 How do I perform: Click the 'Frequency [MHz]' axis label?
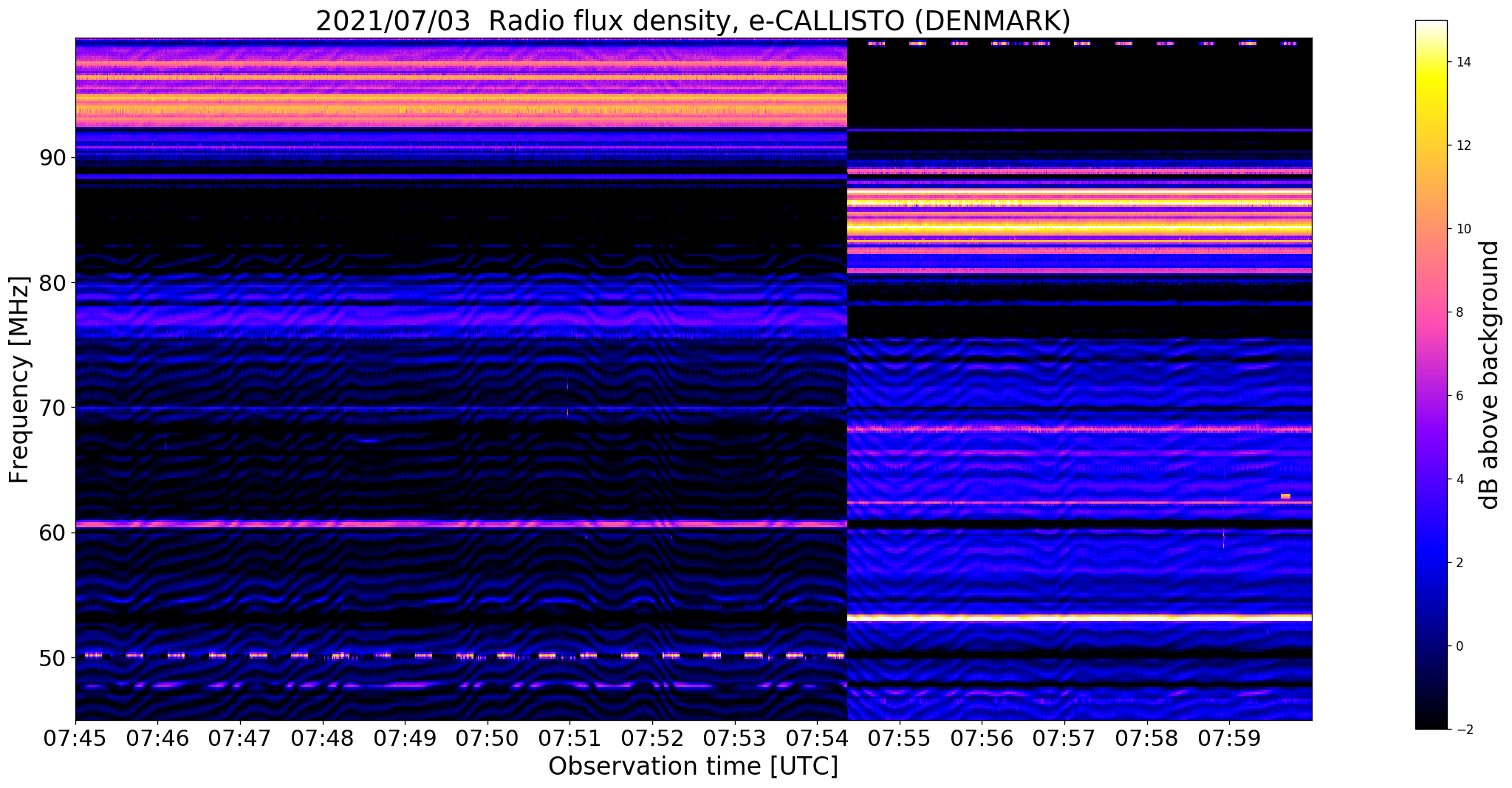pos(19,380)
